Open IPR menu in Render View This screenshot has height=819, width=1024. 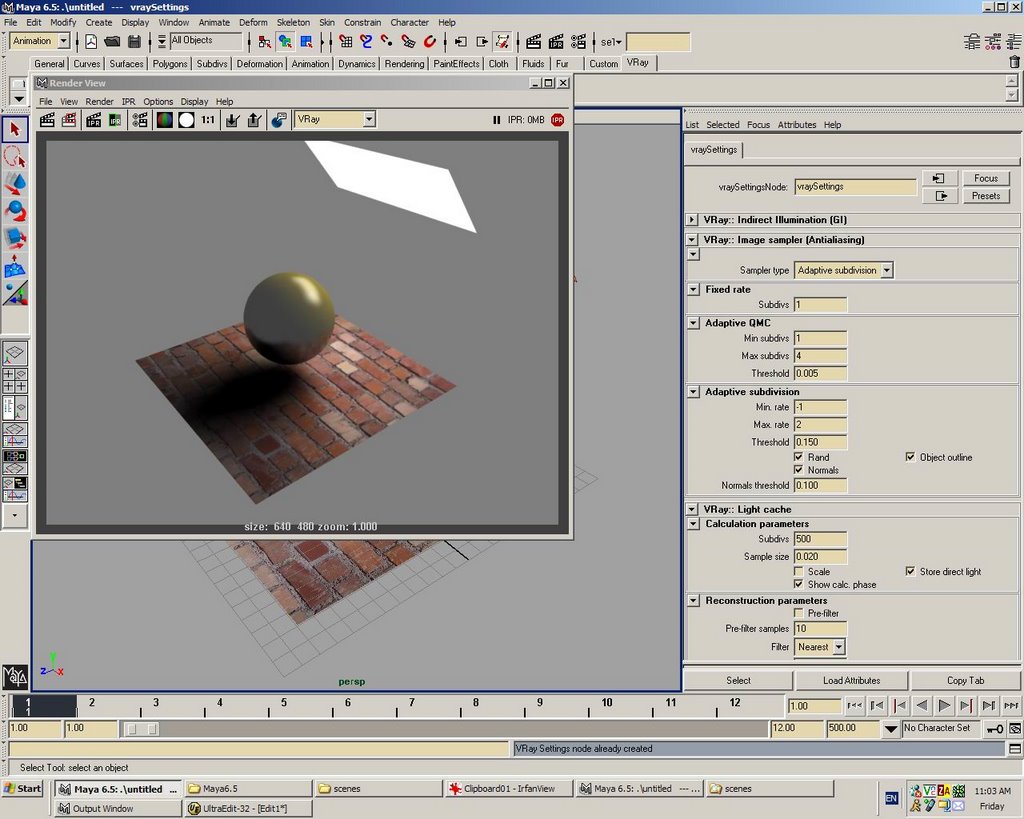129,102
